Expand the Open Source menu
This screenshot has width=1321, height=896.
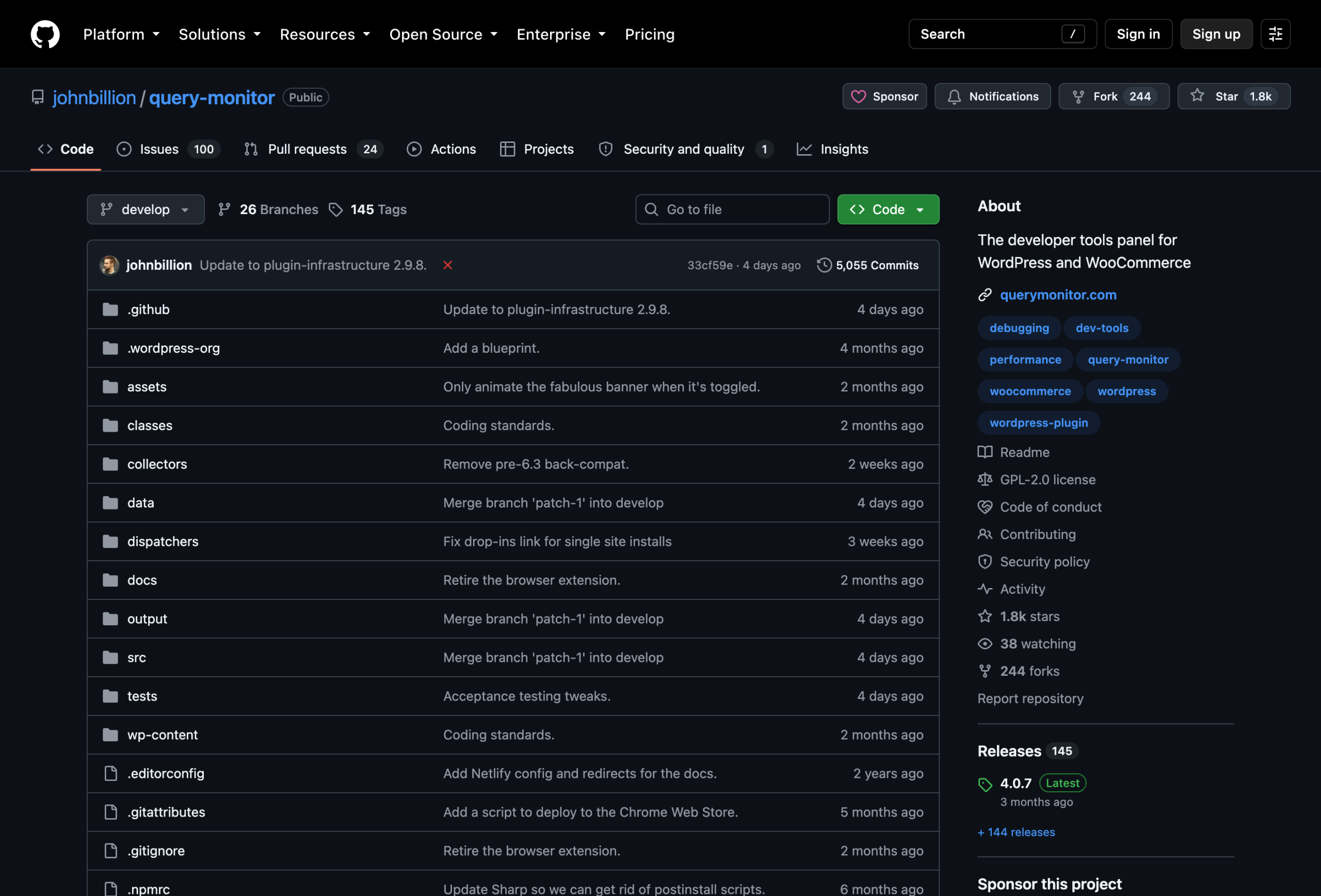[x=443, y=34]
